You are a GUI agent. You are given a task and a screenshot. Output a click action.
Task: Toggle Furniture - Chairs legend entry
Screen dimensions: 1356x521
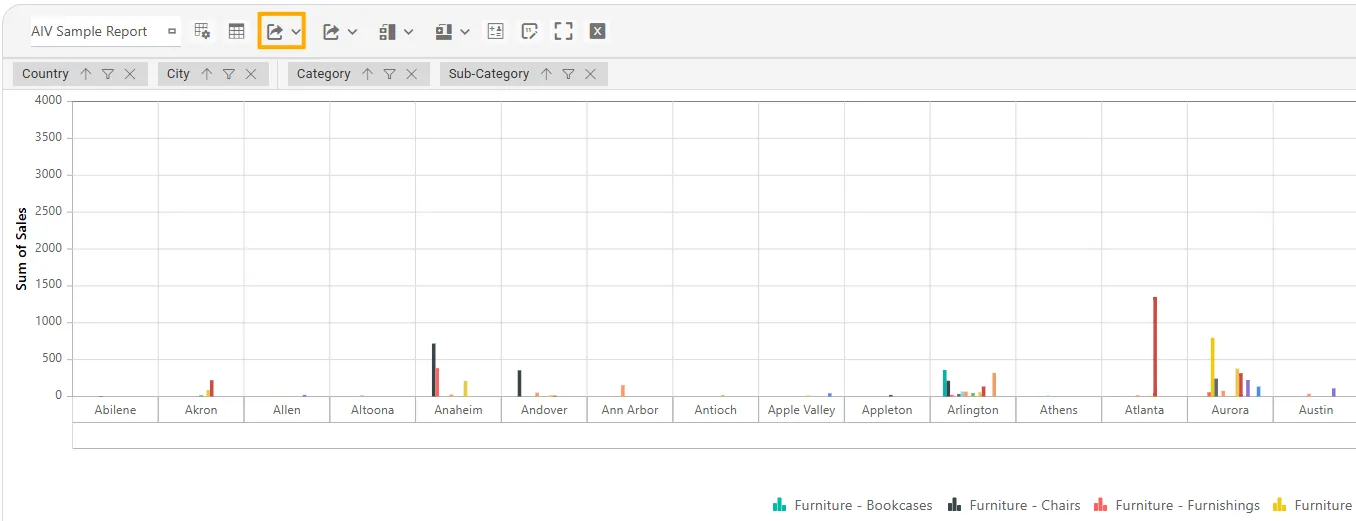[1014, 506]
